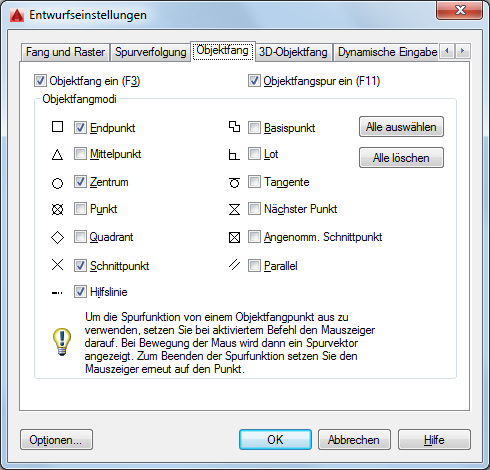Click the Endpunkt square snap icon
The image size is (490, 470).
[57, 127]
